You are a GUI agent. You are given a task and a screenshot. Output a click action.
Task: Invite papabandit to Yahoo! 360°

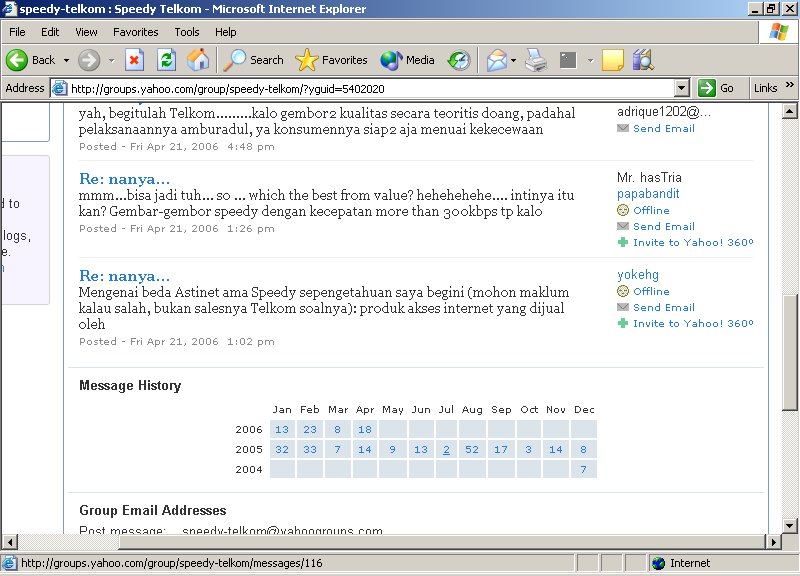(x=693, y=242)
